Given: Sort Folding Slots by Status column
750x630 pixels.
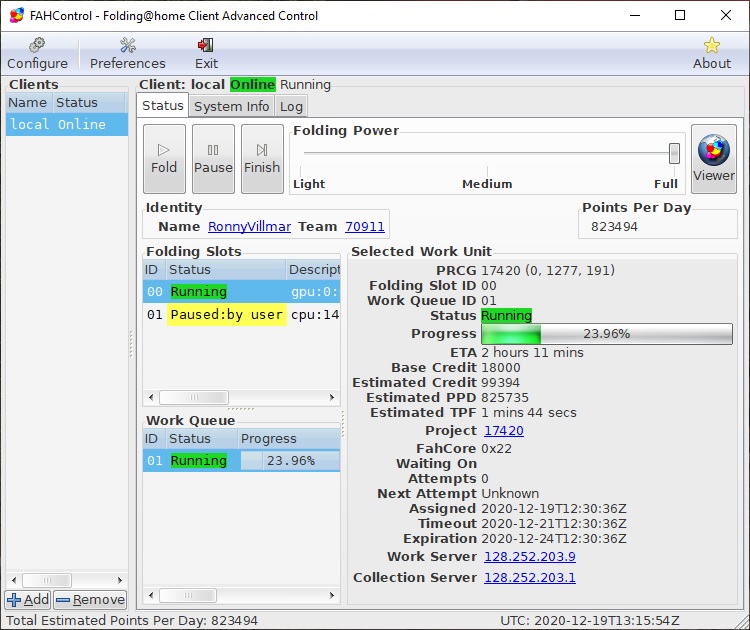Looking at the screenshot, I should [x=225, y=270].
